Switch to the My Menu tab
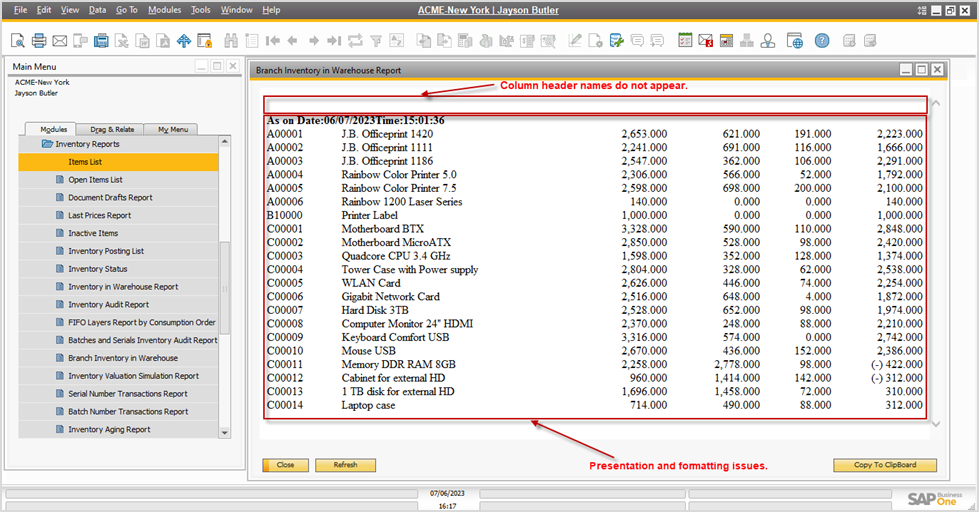The height and width of the screenshot is (512, 979). [x=170, y=129]
